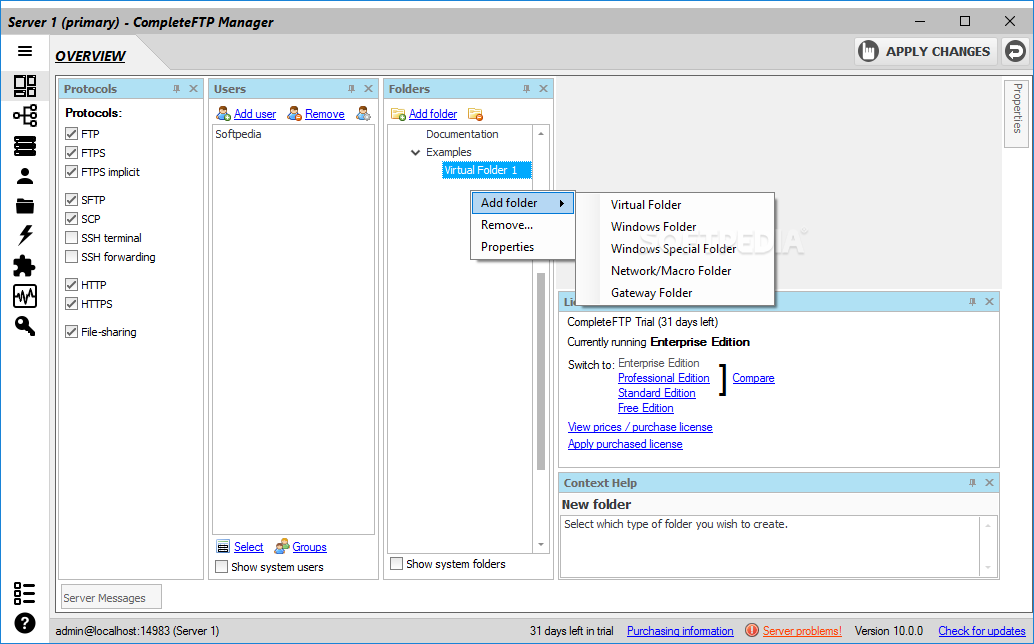
Task: Disable the SFTP checkbox
Action: (x=71, y=200)
